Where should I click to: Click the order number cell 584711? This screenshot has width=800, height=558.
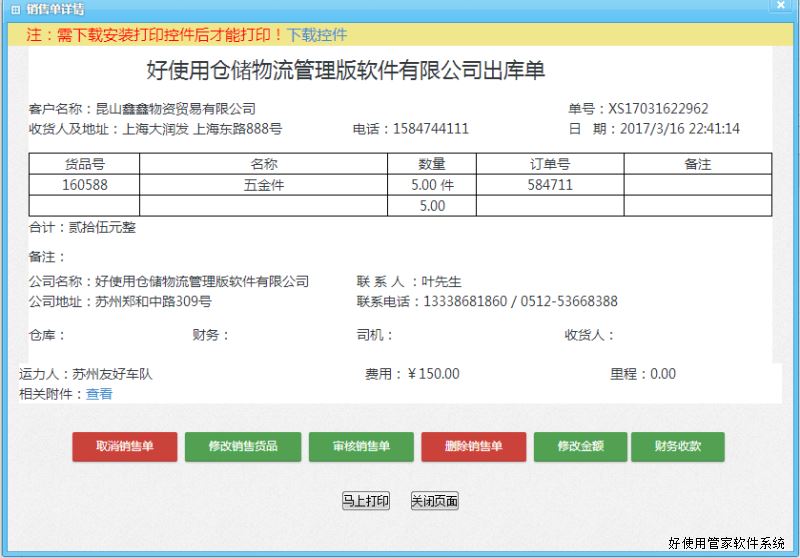pyautogui.click(x=550, y=185)
